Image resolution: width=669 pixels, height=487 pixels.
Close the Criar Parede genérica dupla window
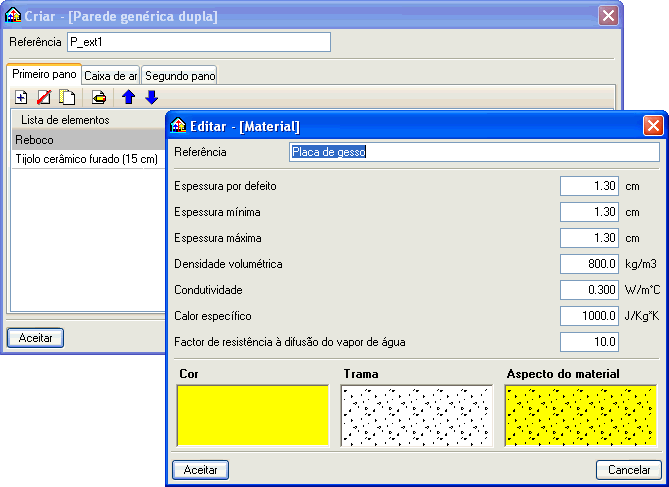[608, 16]
